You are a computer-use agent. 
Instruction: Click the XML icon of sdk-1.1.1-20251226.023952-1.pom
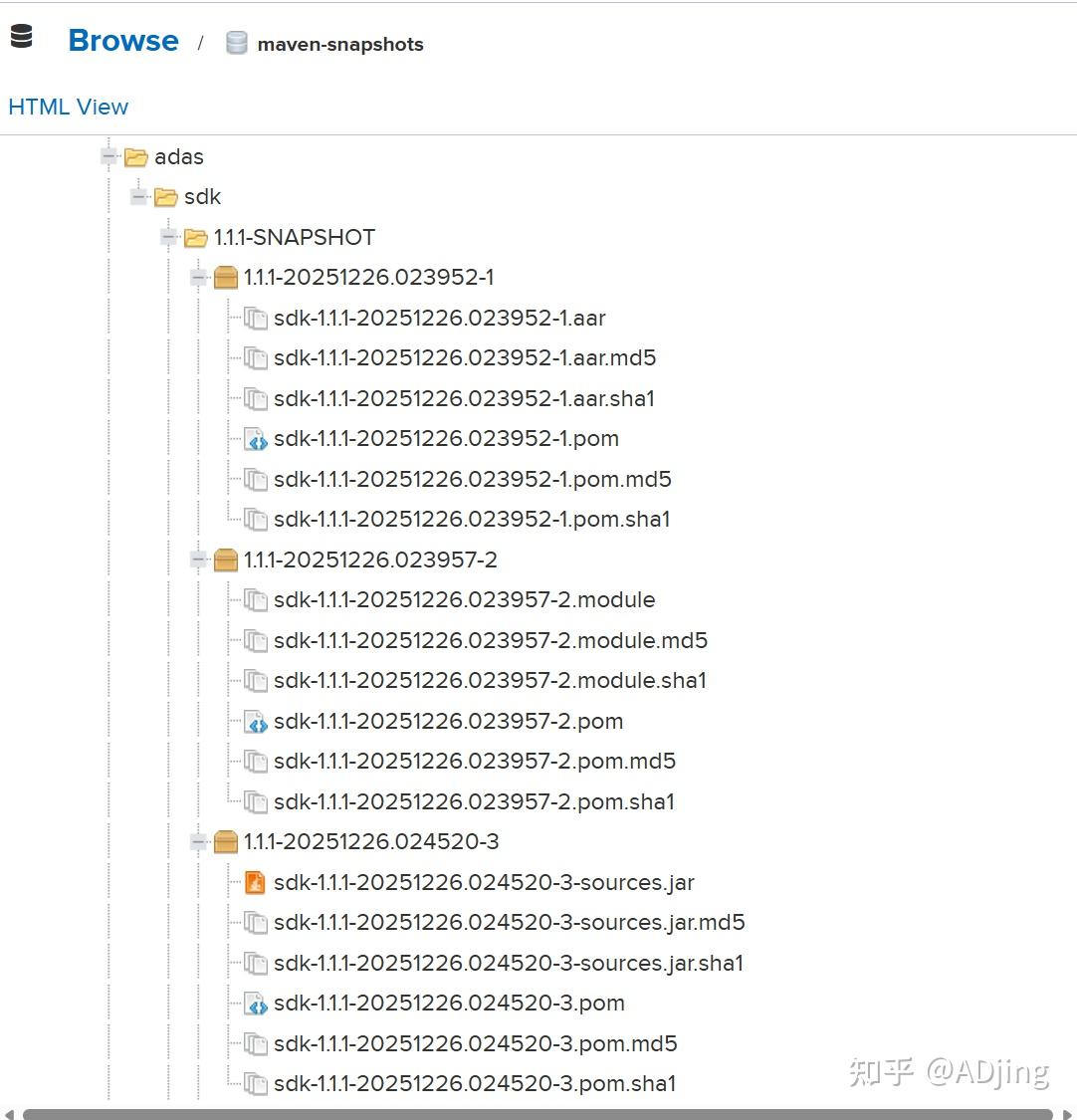(x=256, y=439)
